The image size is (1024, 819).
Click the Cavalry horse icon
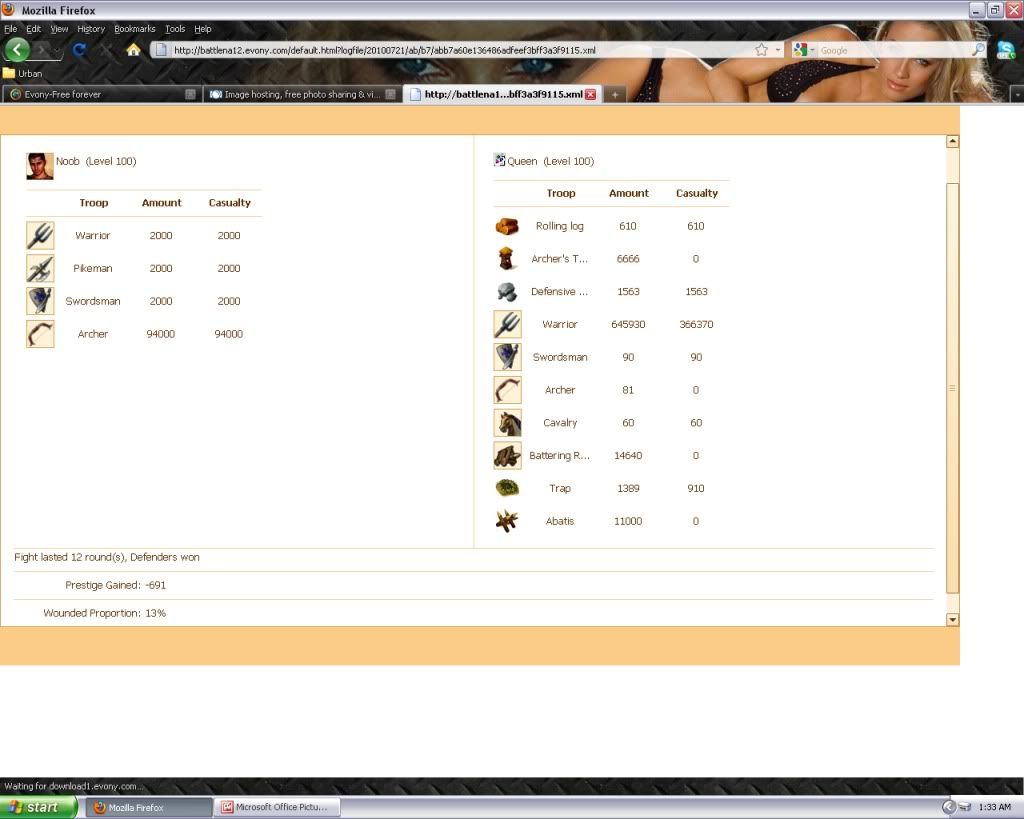tap(507, 423)
